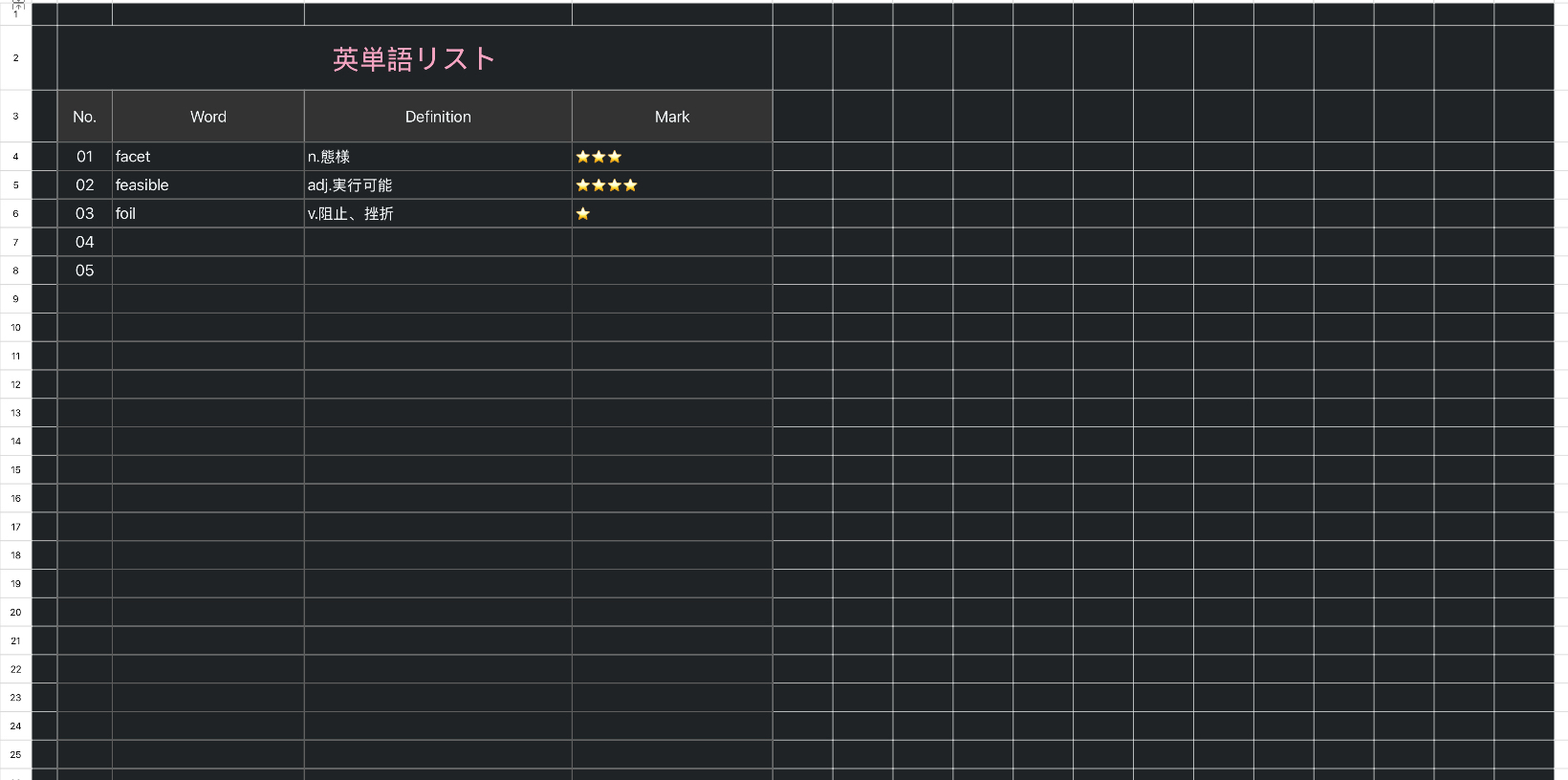Viewport: 1568px width, 780px height.
Task: Select row header 25
Action: pos(15,755)
